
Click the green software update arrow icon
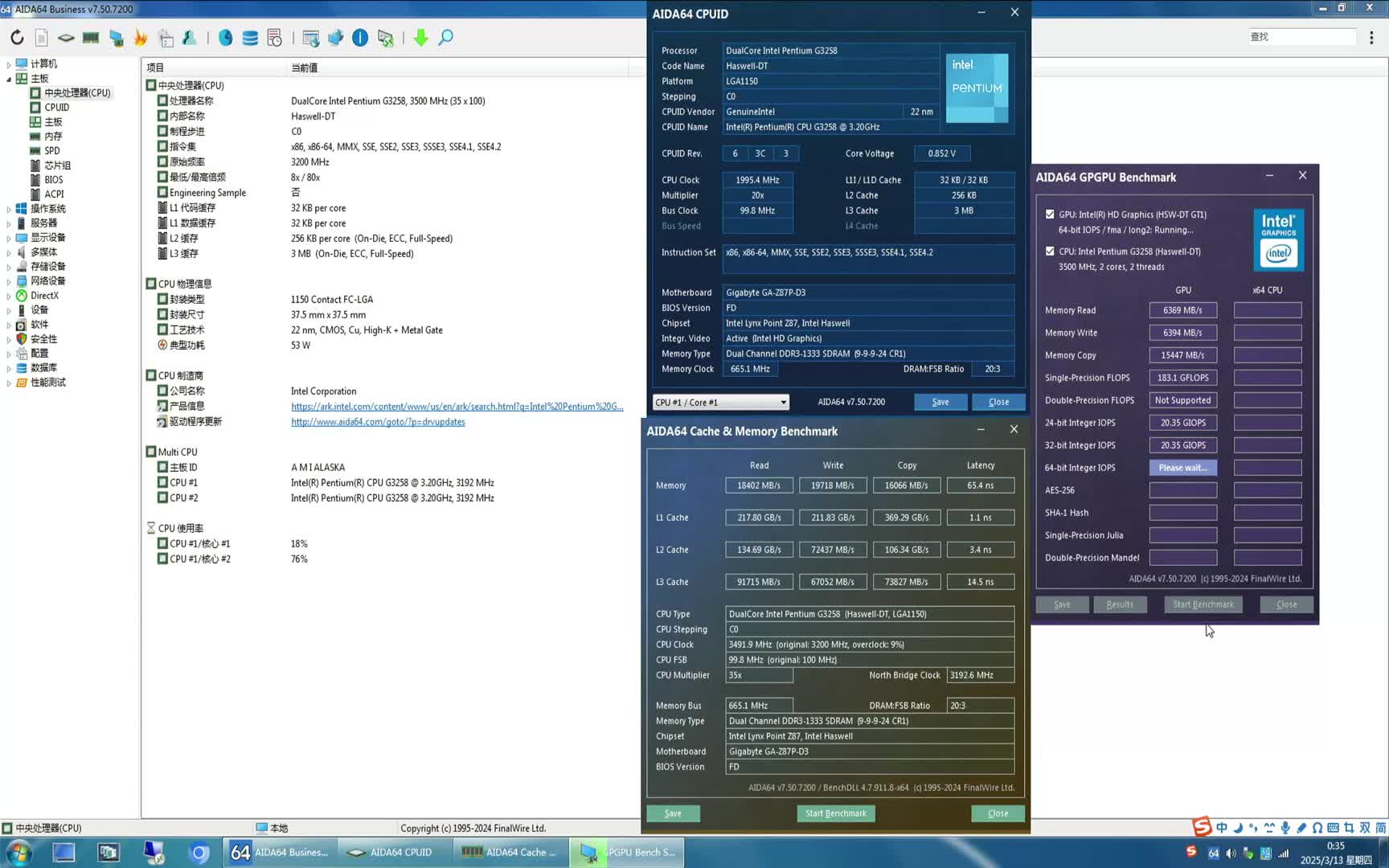(420, 38)
